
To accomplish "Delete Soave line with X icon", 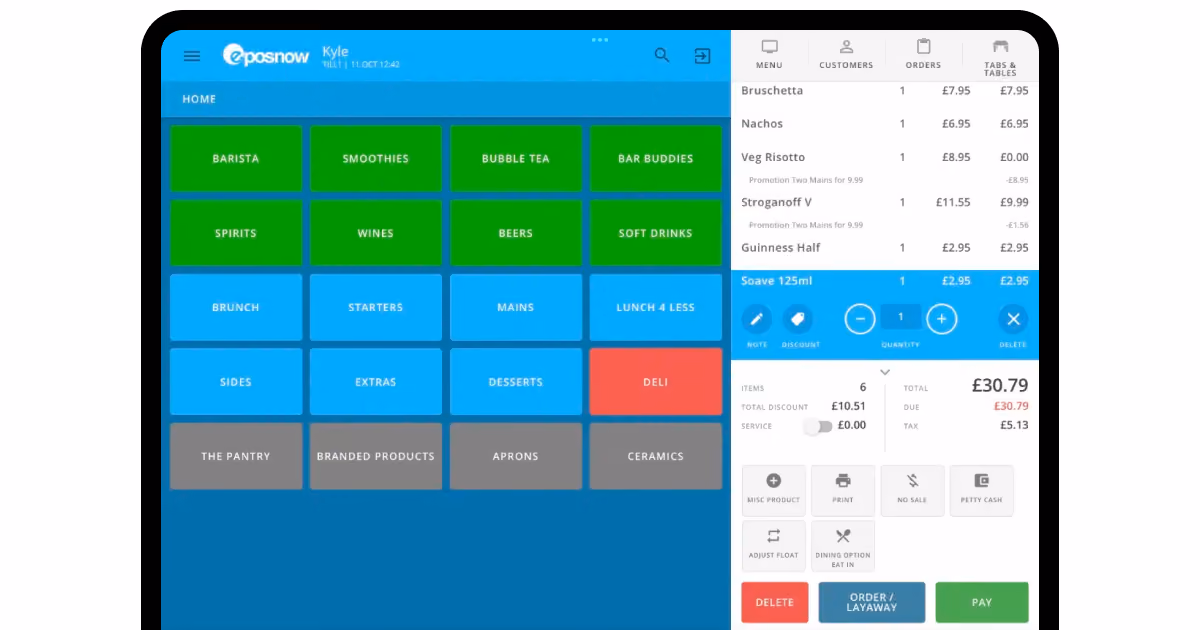I will click(x=1013, y=319).
